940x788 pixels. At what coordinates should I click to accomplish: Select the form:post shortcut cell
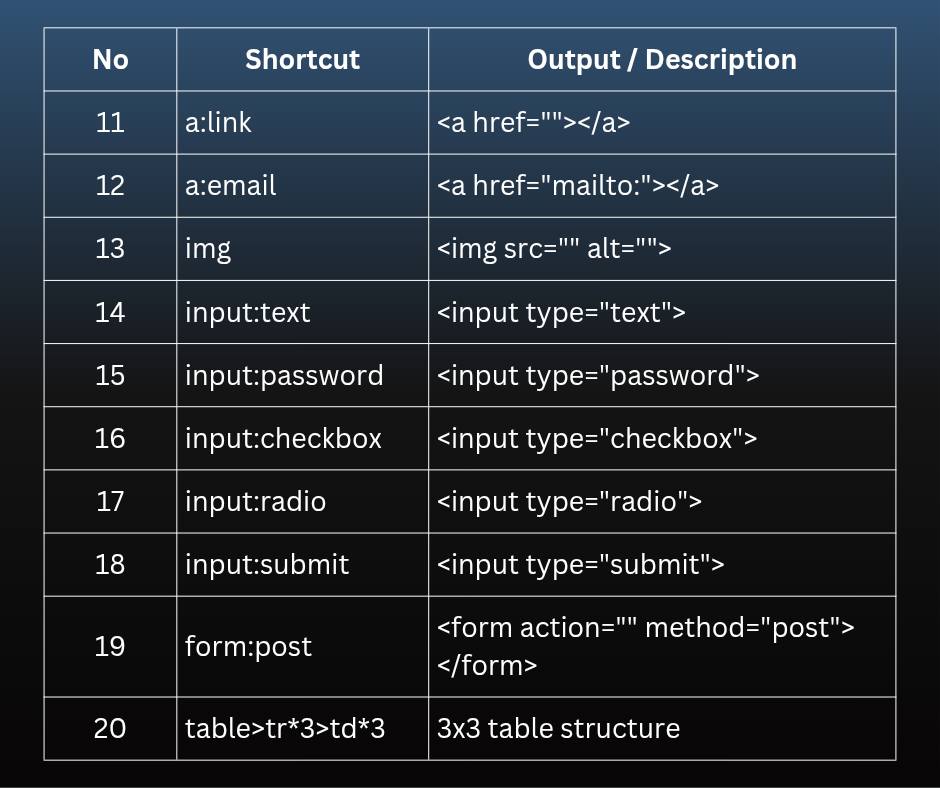[302, 646]
